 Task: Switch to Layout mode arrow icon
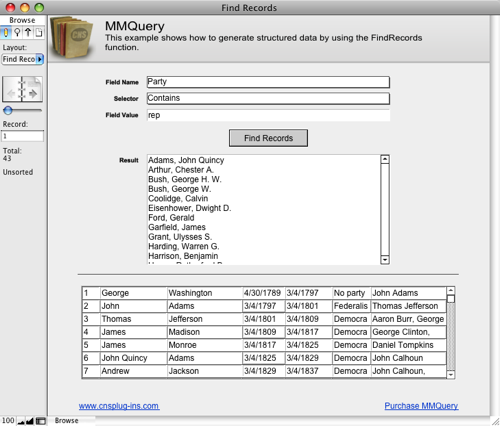28,33
